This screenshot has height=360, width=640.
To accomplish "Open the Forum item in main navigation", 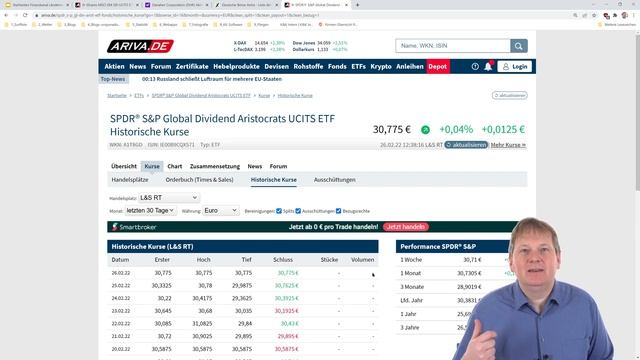I will (x=161, y=66).
